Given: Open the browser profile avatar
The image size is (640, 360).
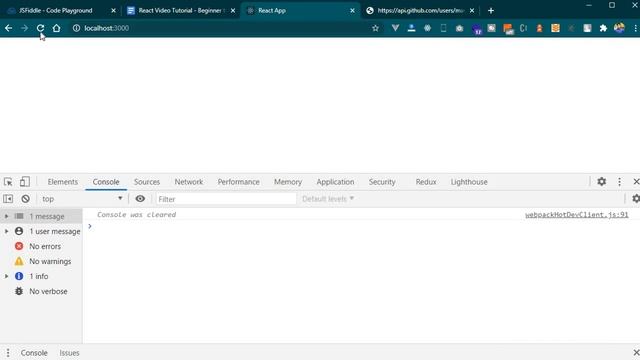Looking at the screenshot, I should click(619, 28).
